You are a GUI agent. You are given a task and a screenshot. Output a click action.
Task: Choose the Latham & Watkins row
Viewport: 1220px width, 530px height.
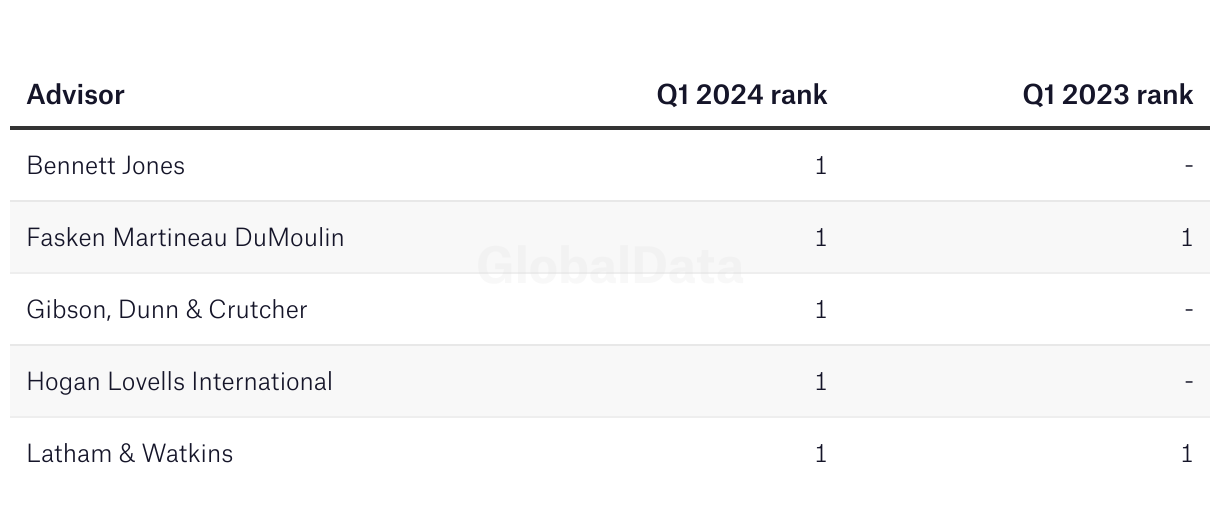[610, 453]
